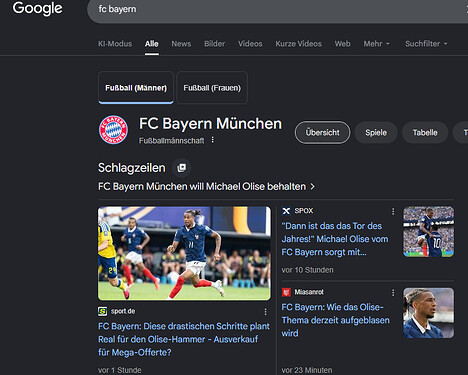Open three-dot options for SPOX article
This screenshot has height=375, width=468.
pyautogui.click(x=393, y=211)
